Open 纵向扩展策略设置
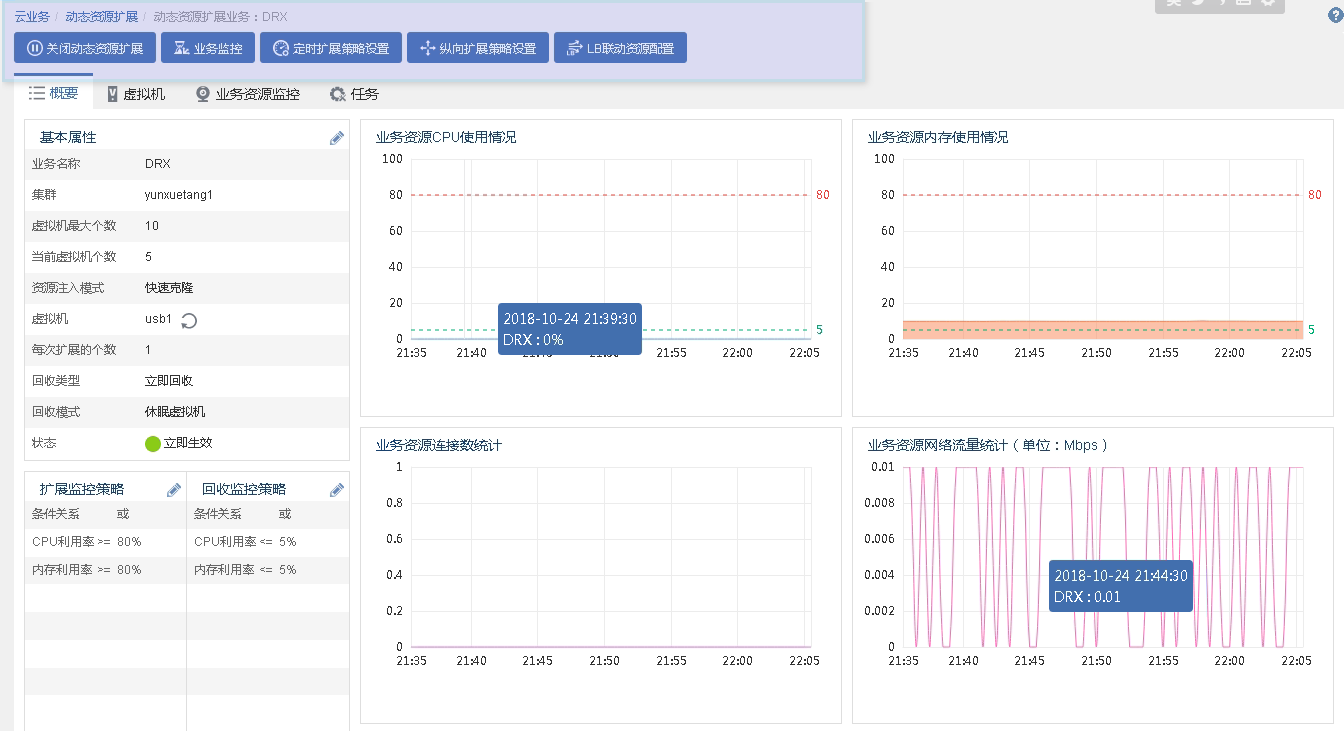1344x731 pixels. tap(478, 48)
